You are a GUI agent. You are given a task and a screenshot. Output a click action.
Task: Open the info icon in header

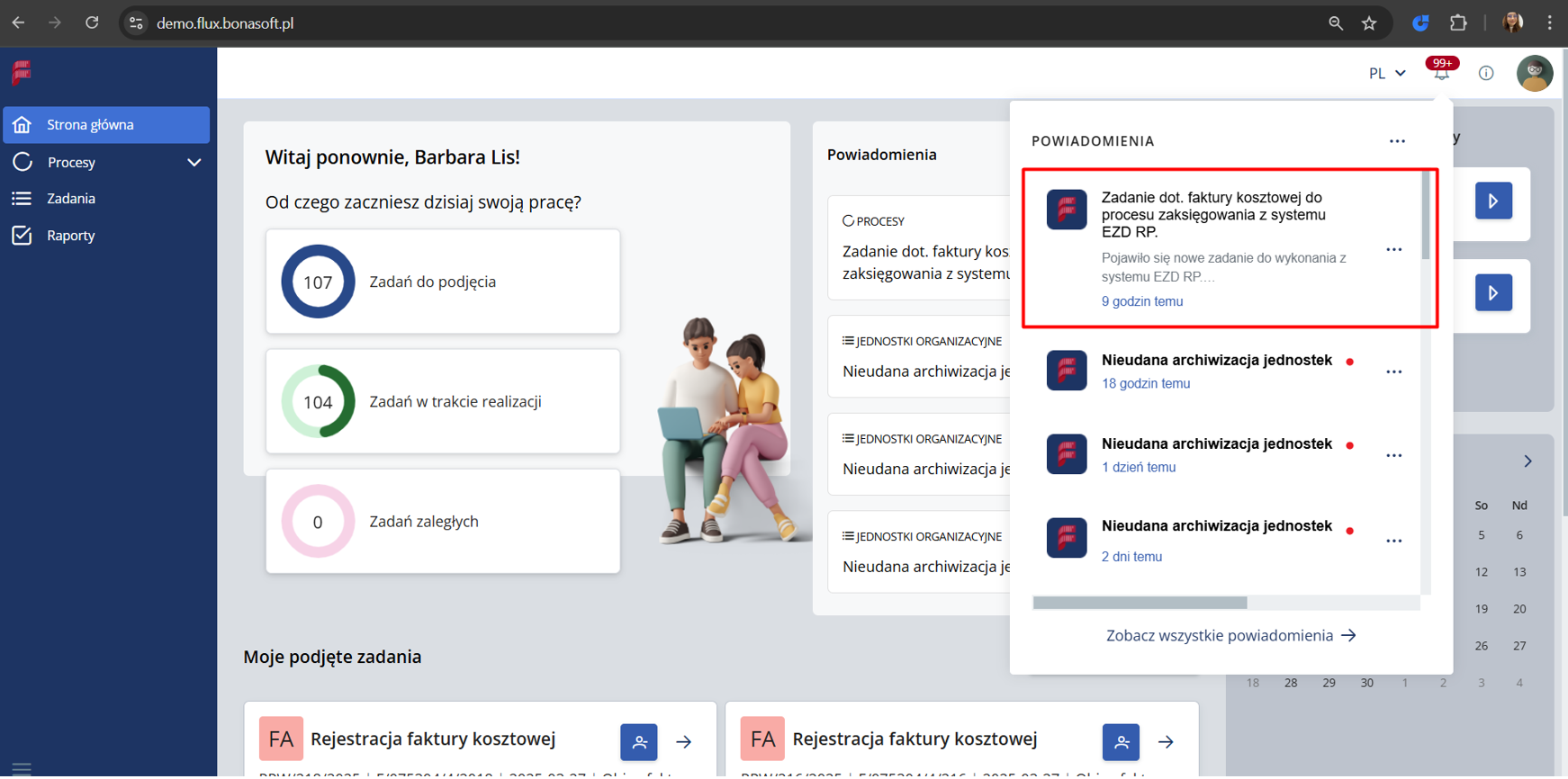1486,73
